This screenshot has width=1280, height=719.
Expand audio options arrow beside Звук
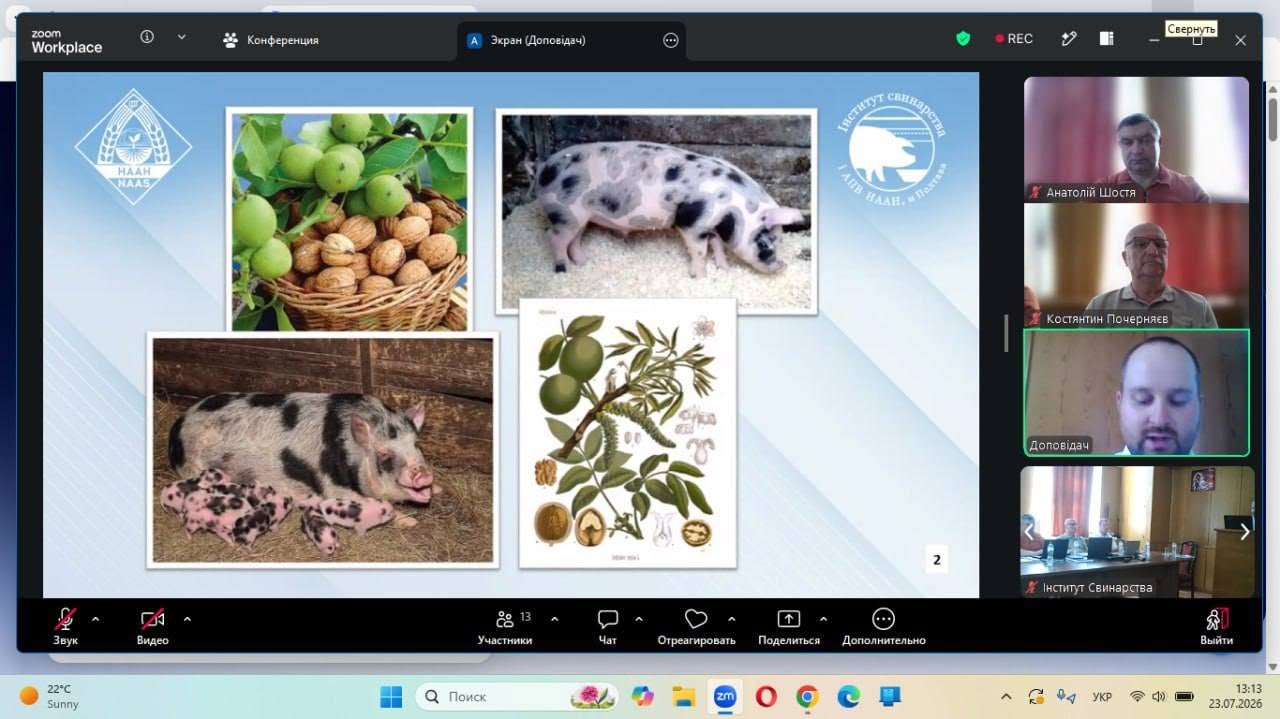point(96,619)
